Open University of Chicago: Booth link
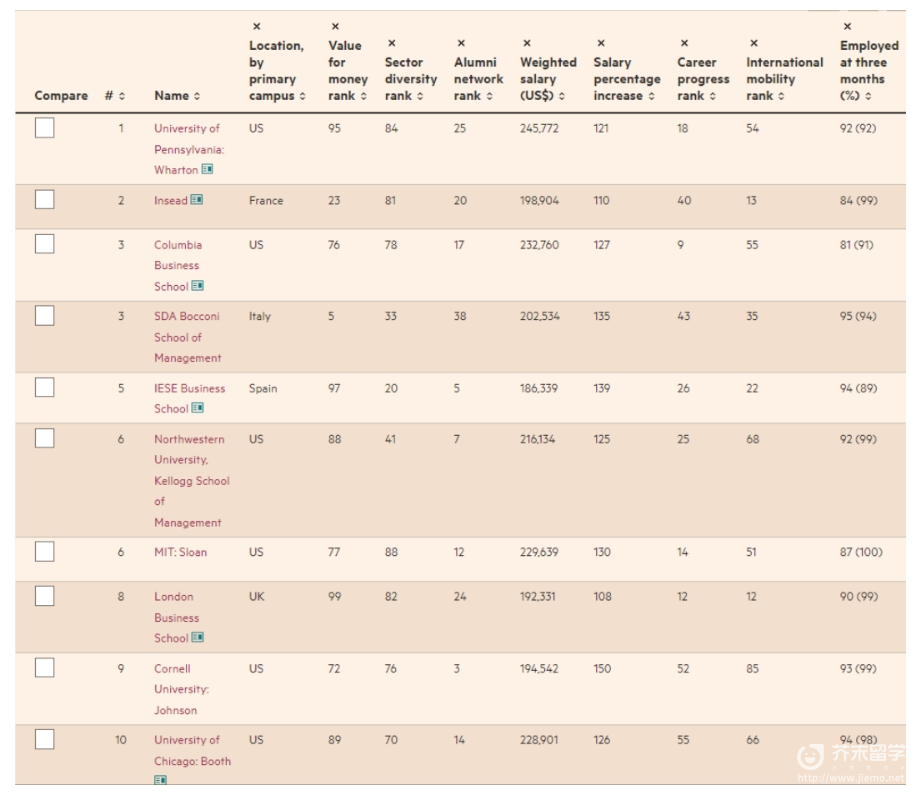 click(x=193, y=750)
